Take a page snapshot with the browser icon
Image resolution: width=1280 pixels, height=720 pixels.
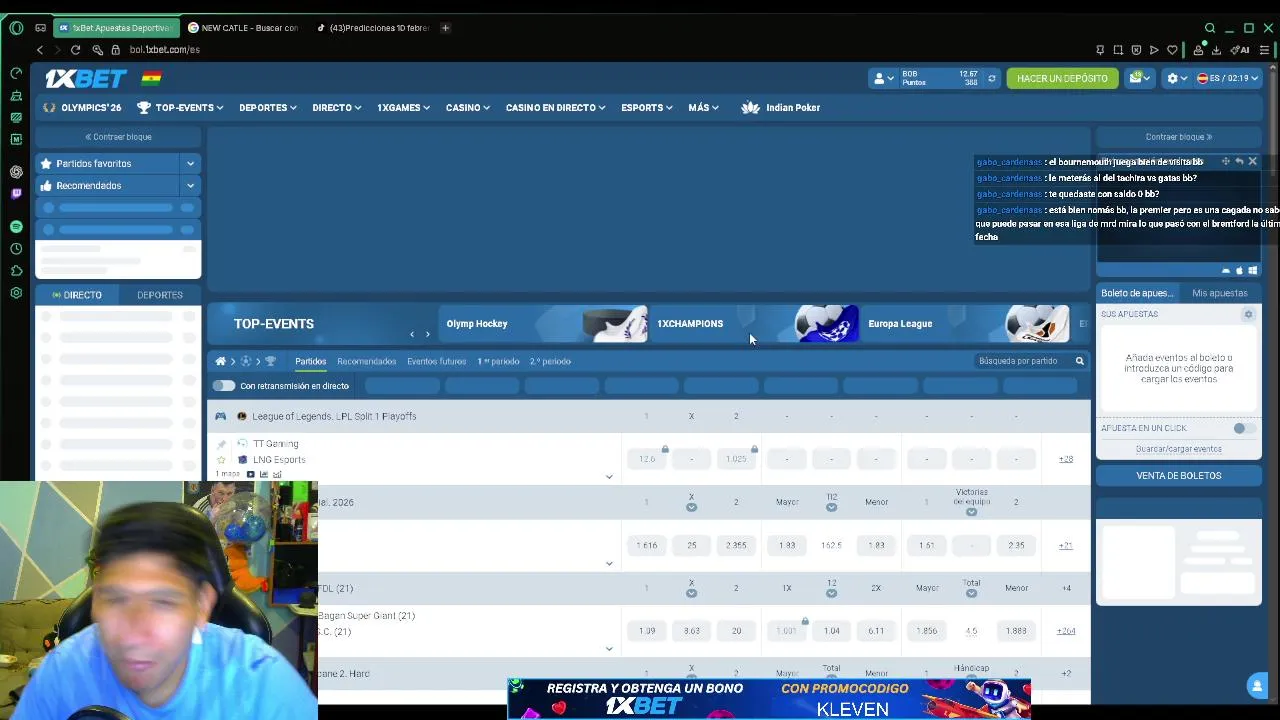(x=1118, y=50)
